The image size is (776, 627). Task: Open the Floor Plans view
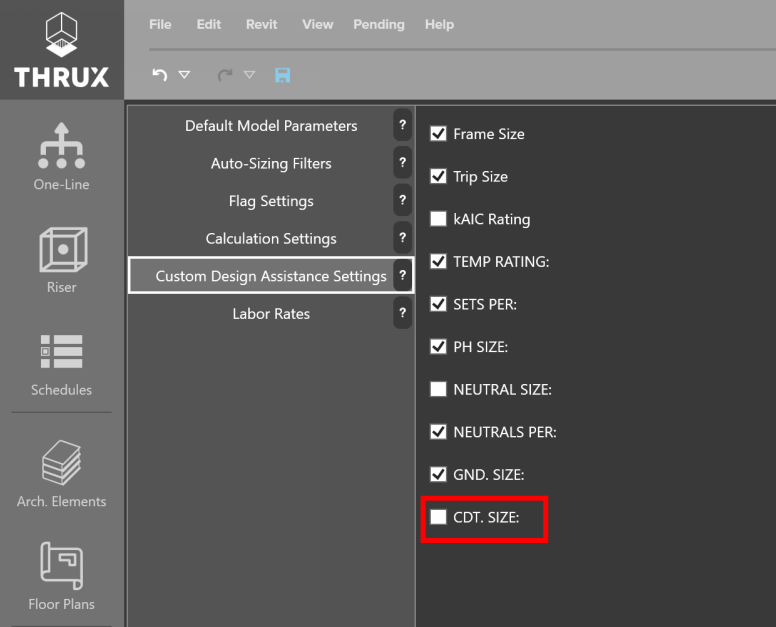(61, 577)
